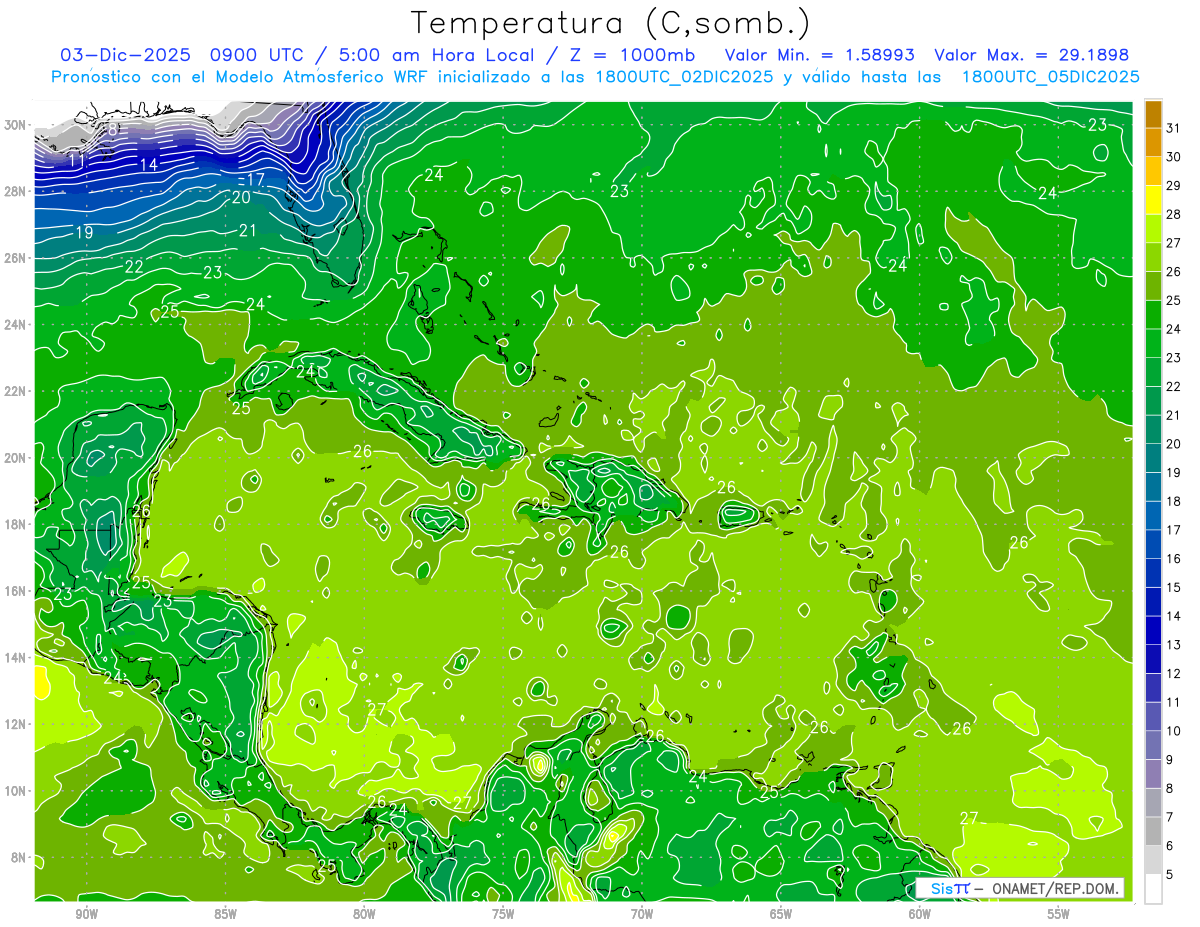Click the '30N' latitude axis label
The image size is (1200, 927).
(15, 125)
